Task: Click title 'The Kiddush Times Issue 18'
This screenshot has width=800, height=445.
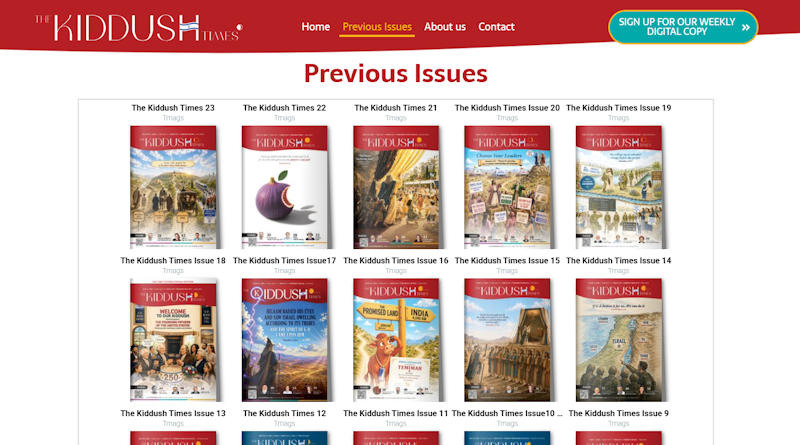Action: [173, 260]
